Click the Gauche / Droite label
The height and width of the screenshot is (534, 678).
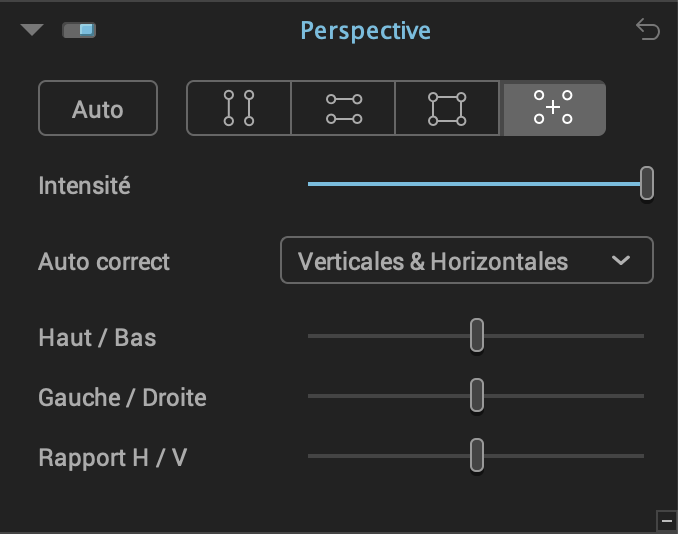pyautogui.click(x=122, y=397)
